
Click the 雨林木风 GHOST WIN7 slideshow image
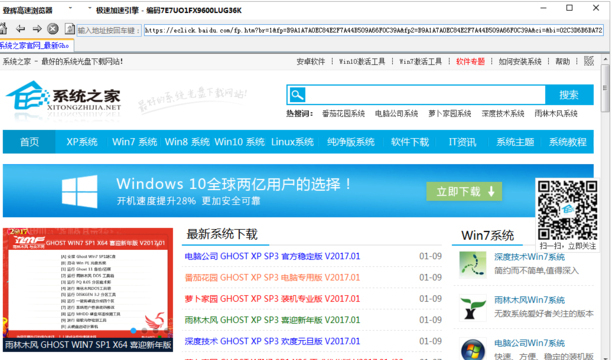point(88,283)
